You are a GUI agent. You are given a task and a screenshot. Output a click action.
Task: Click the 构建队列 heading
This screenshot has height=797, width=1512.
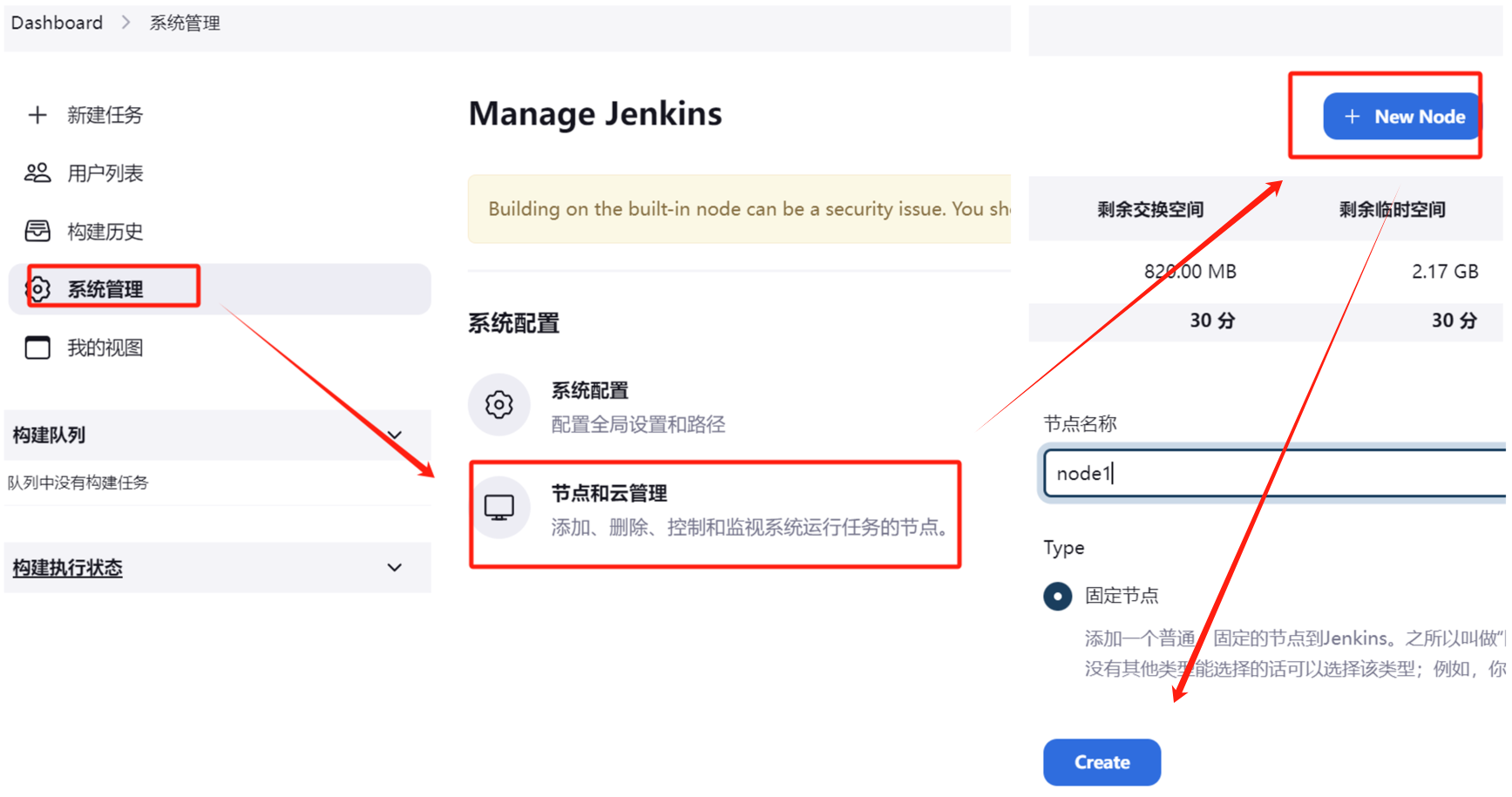49,435
